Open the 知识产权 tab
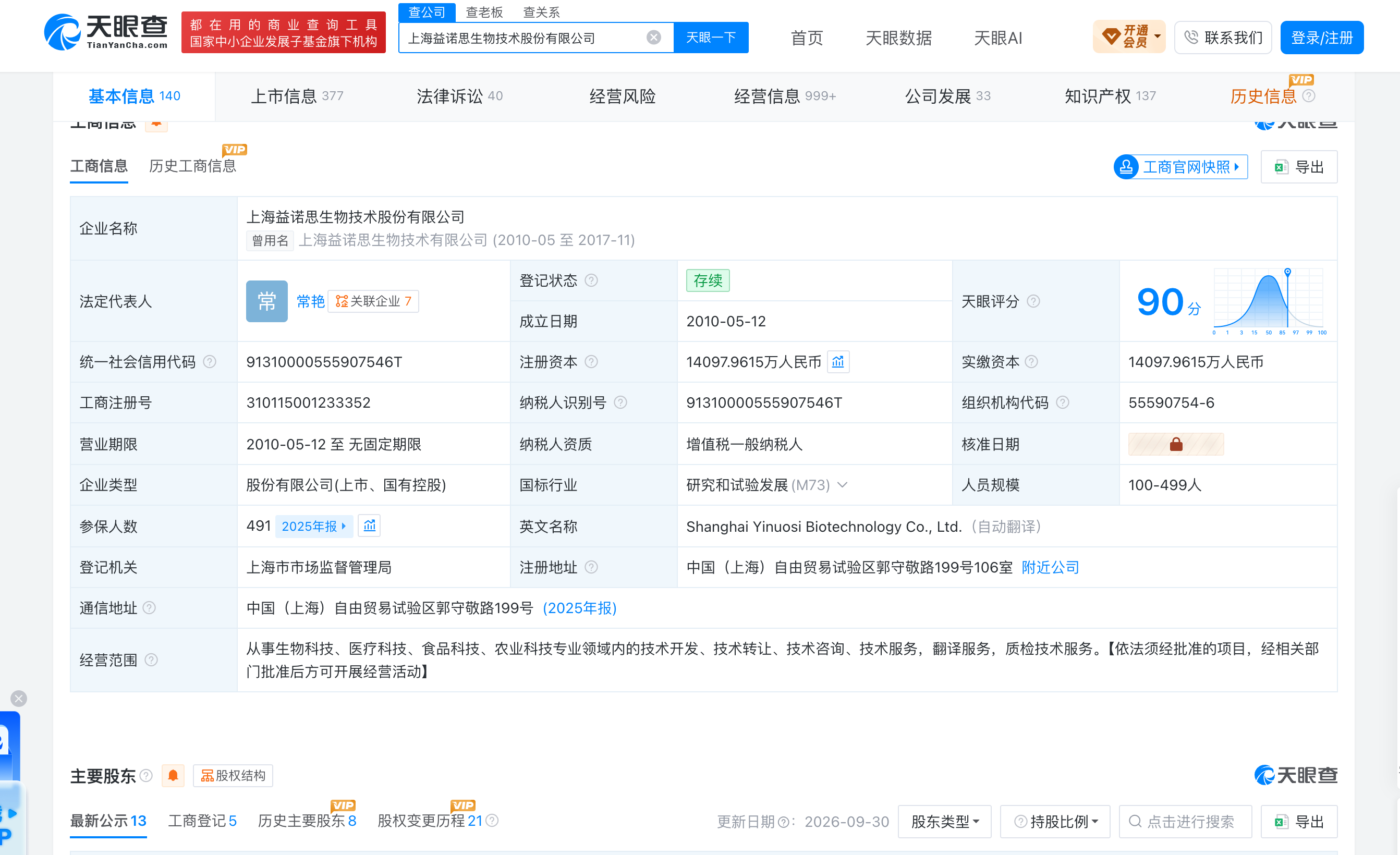This screenshot has width=1400, height=855. (x=1110, y=96)
